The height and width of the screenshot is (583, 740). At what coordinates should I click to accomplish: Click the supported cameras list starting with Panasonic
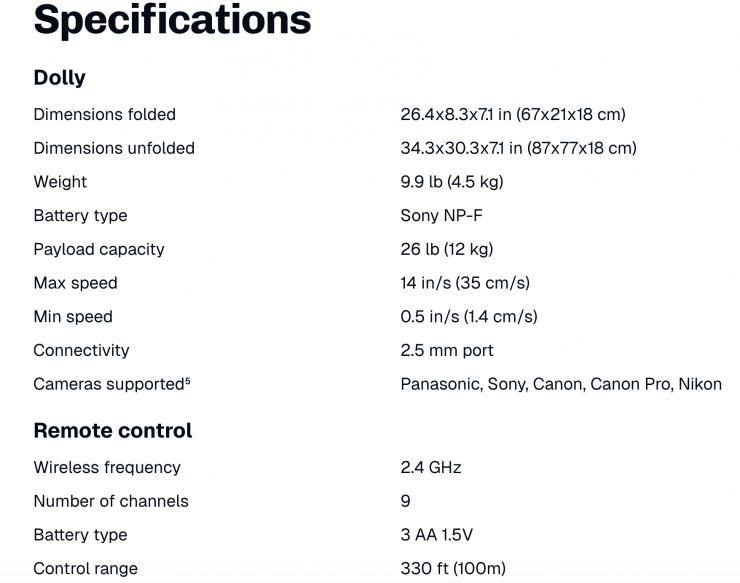[x=561, y=384]
